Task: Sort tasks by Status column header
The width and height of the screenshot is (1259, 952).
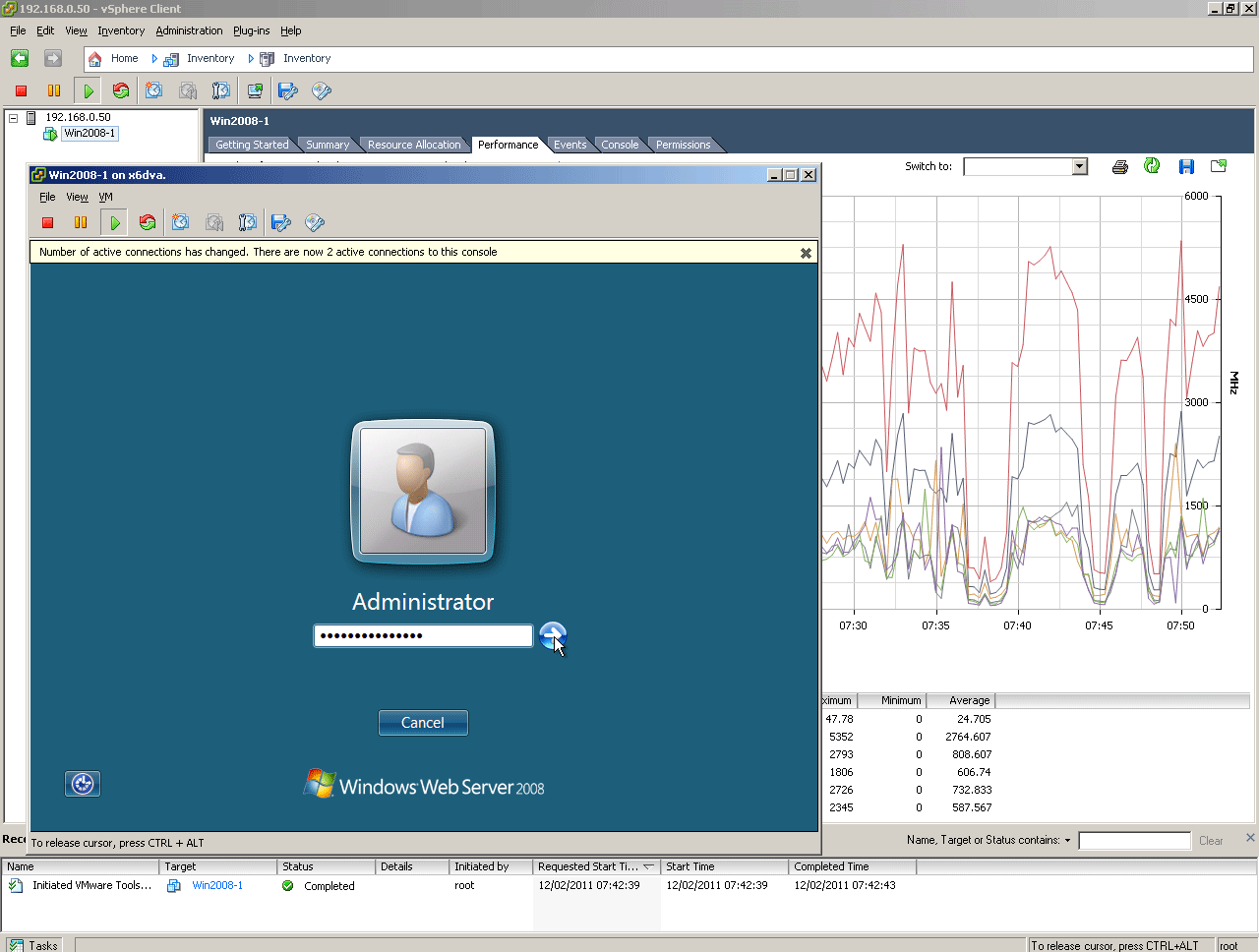Action: (327, 867)
